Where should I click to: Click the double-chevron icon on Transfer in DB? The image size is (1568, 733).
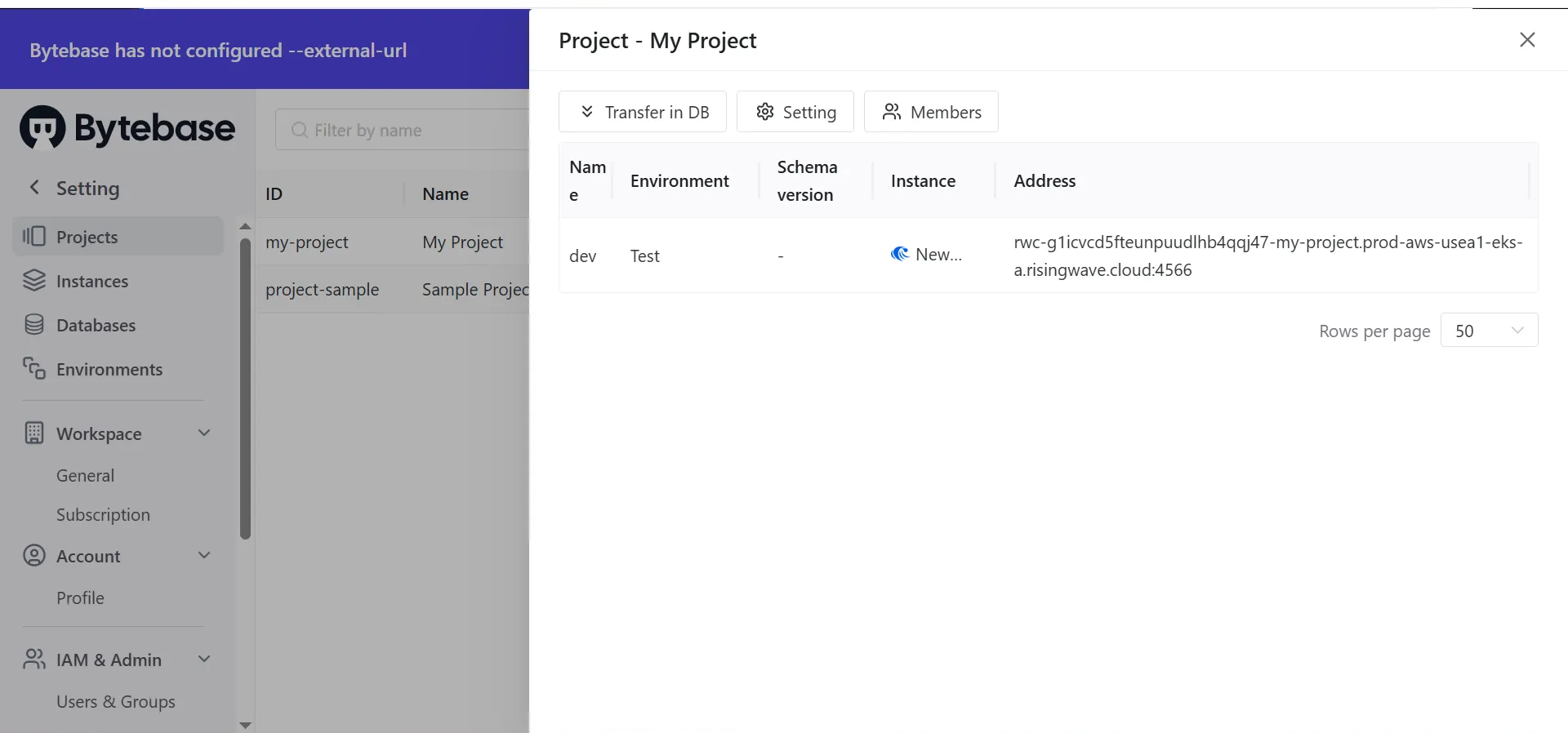(586, 112)
